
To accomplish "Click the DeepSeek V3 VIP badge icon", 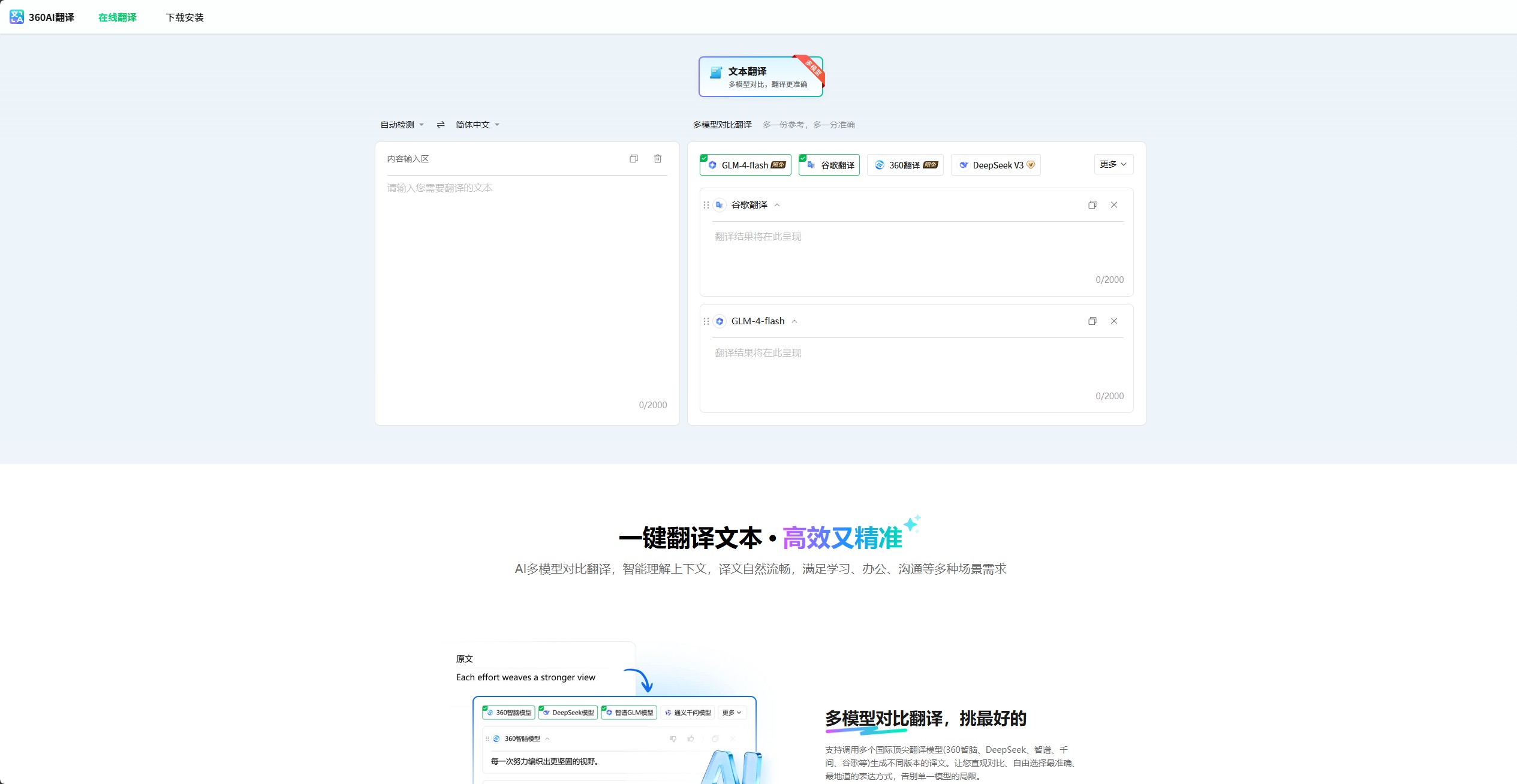I will coord(1031,165).
